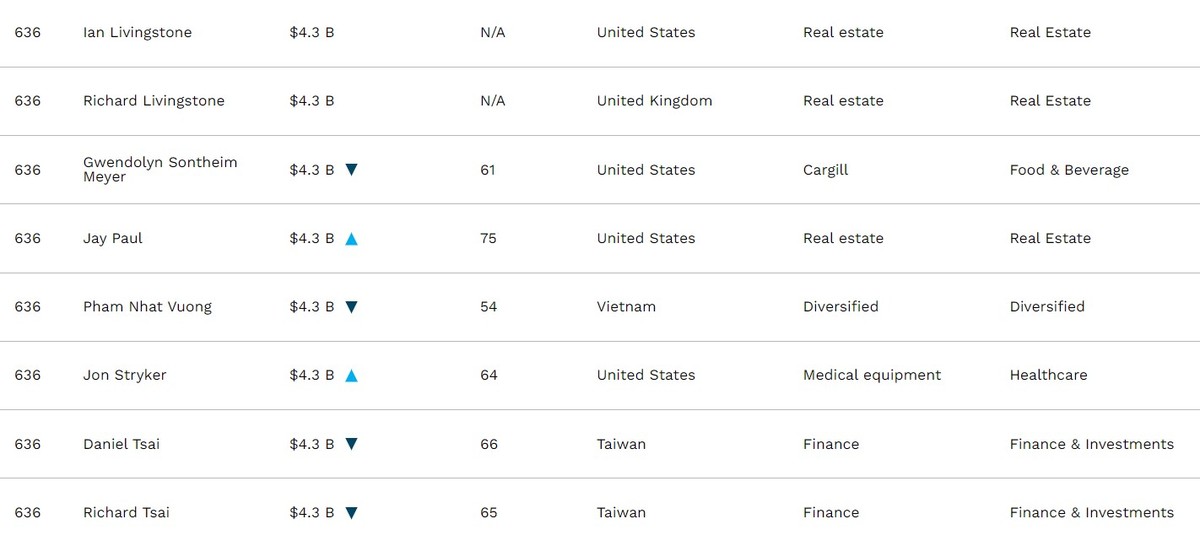This screenshot has height=546, width=1200.
Task: Click the Healthcare industry cell
Action: (1048, 376)
